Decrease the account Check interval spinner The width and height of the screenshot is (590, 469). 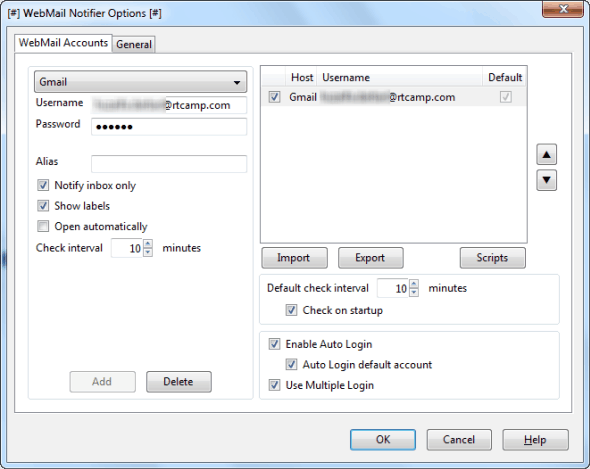click(x=148, y=252)
